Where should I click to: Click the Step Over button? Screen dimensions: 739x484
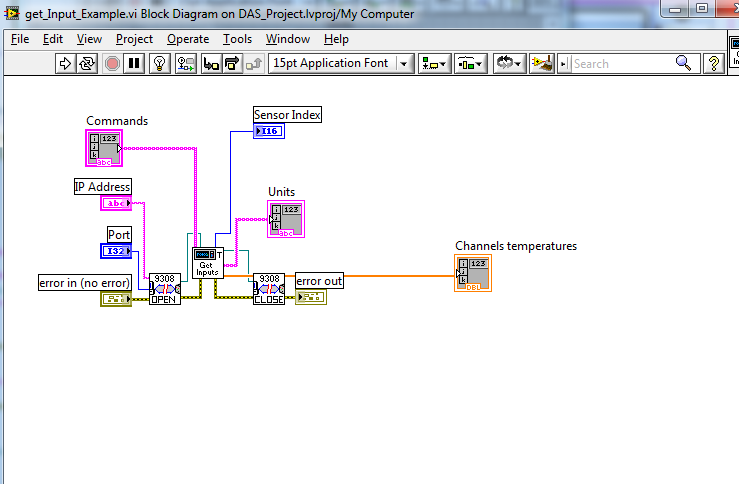coord(233,63)
